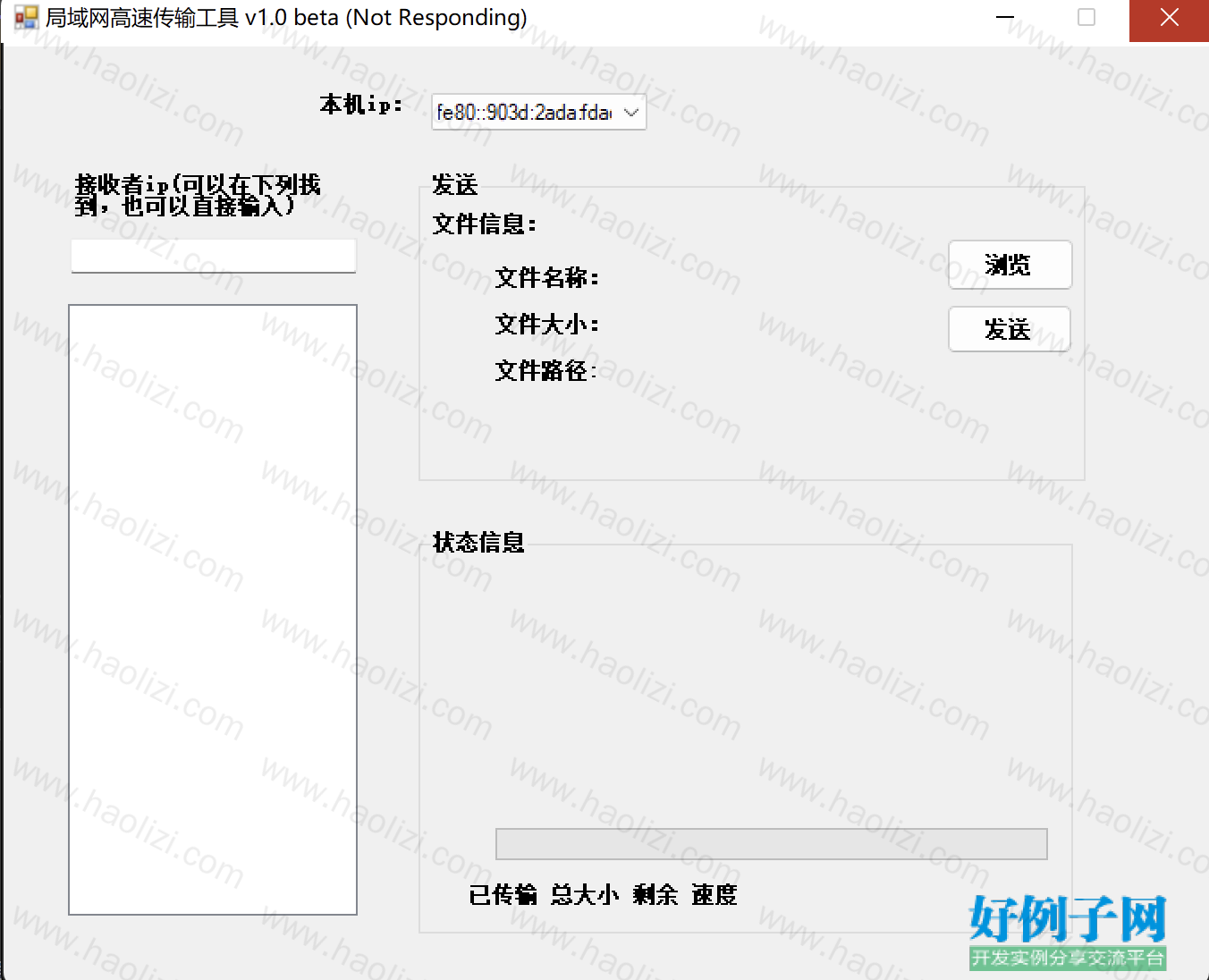
Task: Click the 发送 send button
Action: [1009, 329]
